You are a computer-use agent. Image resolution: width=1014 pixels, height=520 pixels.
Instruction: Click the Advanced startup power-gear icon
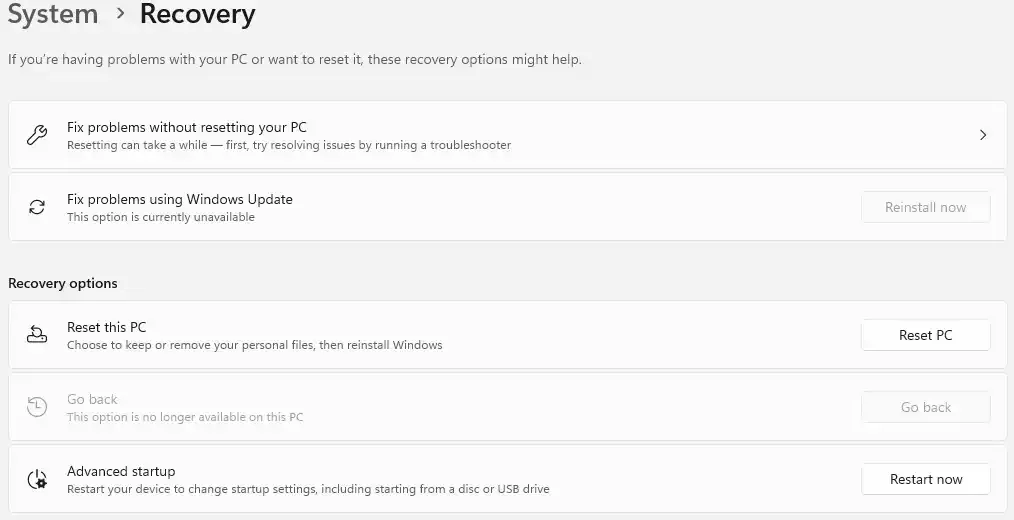(x=37, y=479)
